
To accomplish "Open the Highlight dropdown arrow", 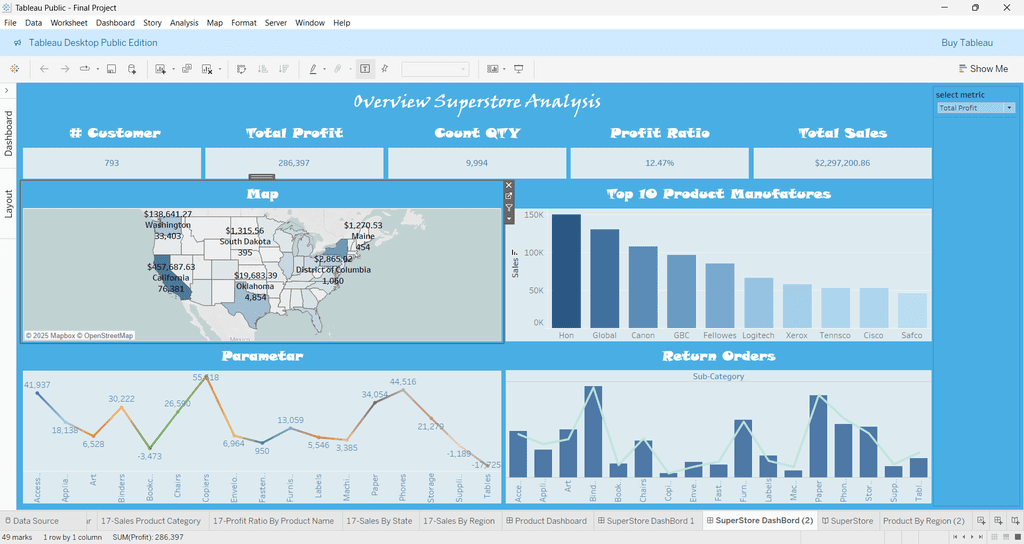I will pyautogui.click(x=324, y=69).
